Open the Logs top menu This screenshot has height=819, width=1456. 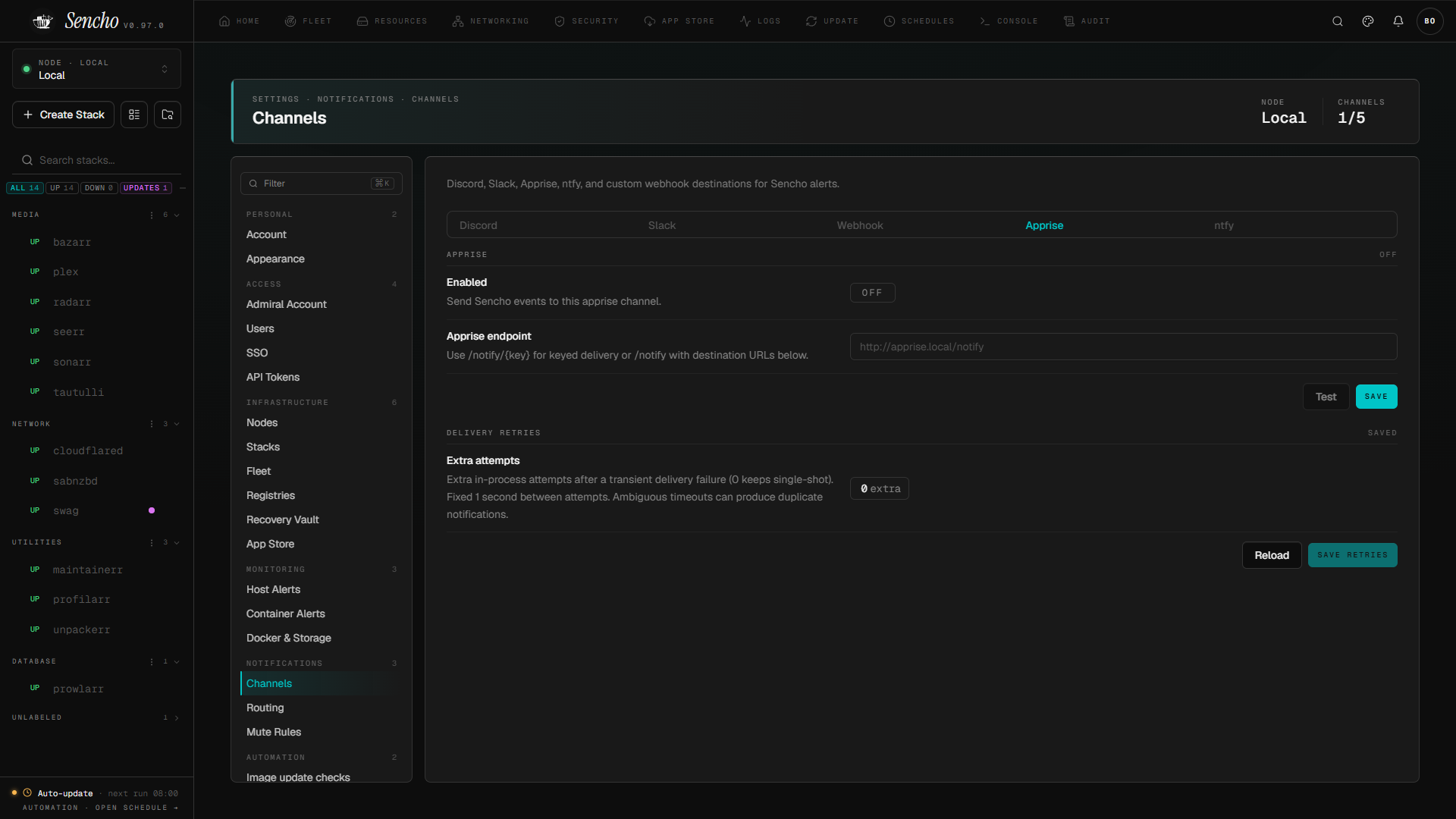[x=760, y=21]
